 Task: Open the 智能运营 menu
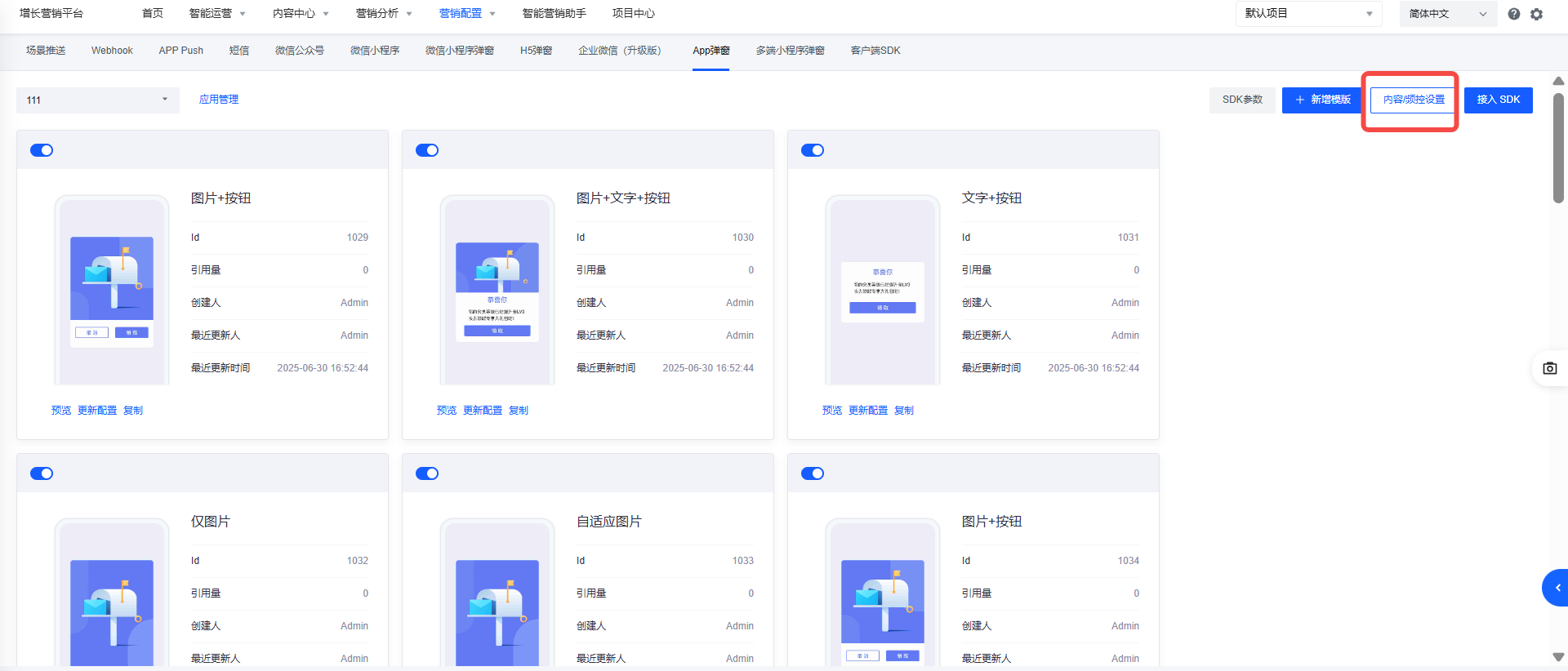[x=217, y=14]
